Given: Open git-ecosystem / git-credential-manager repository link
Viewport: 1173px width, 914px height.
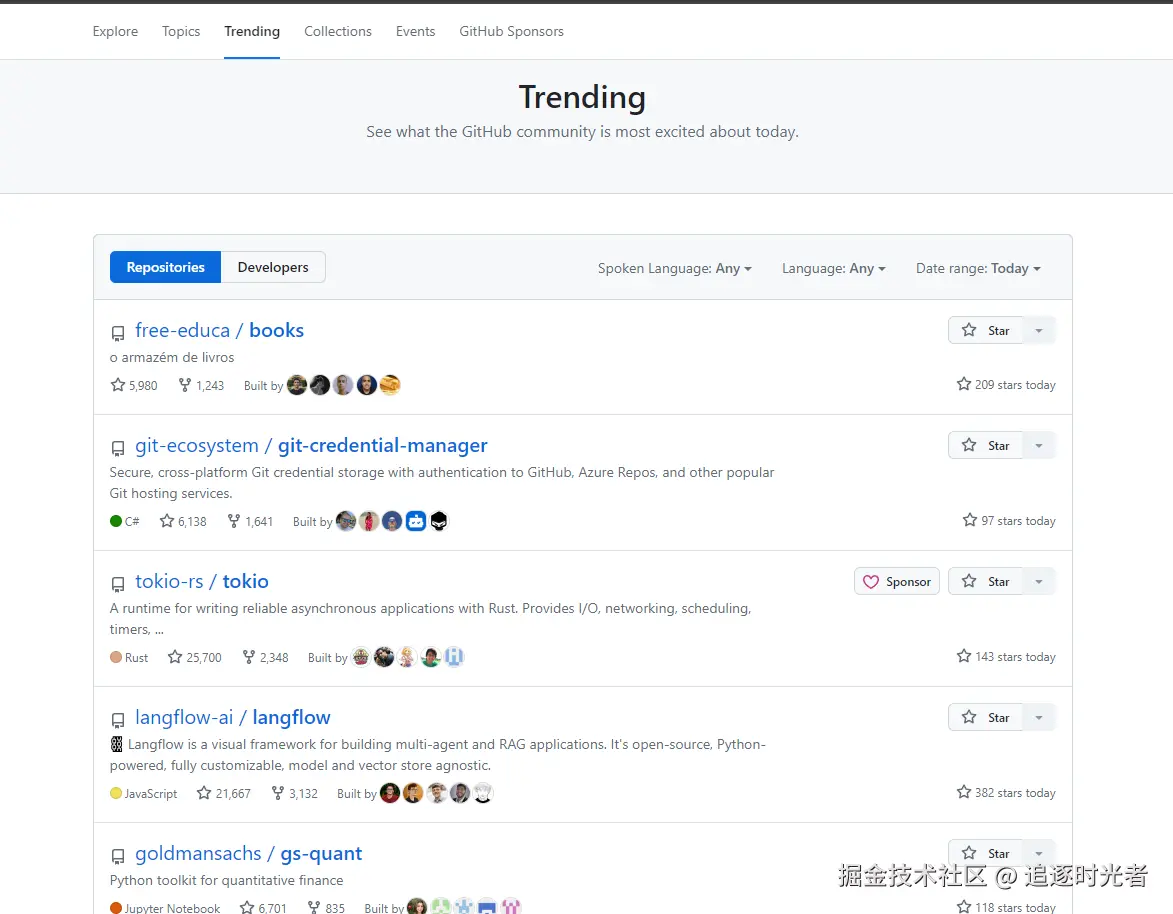Looking at the screenshot, I should [311, 446].
